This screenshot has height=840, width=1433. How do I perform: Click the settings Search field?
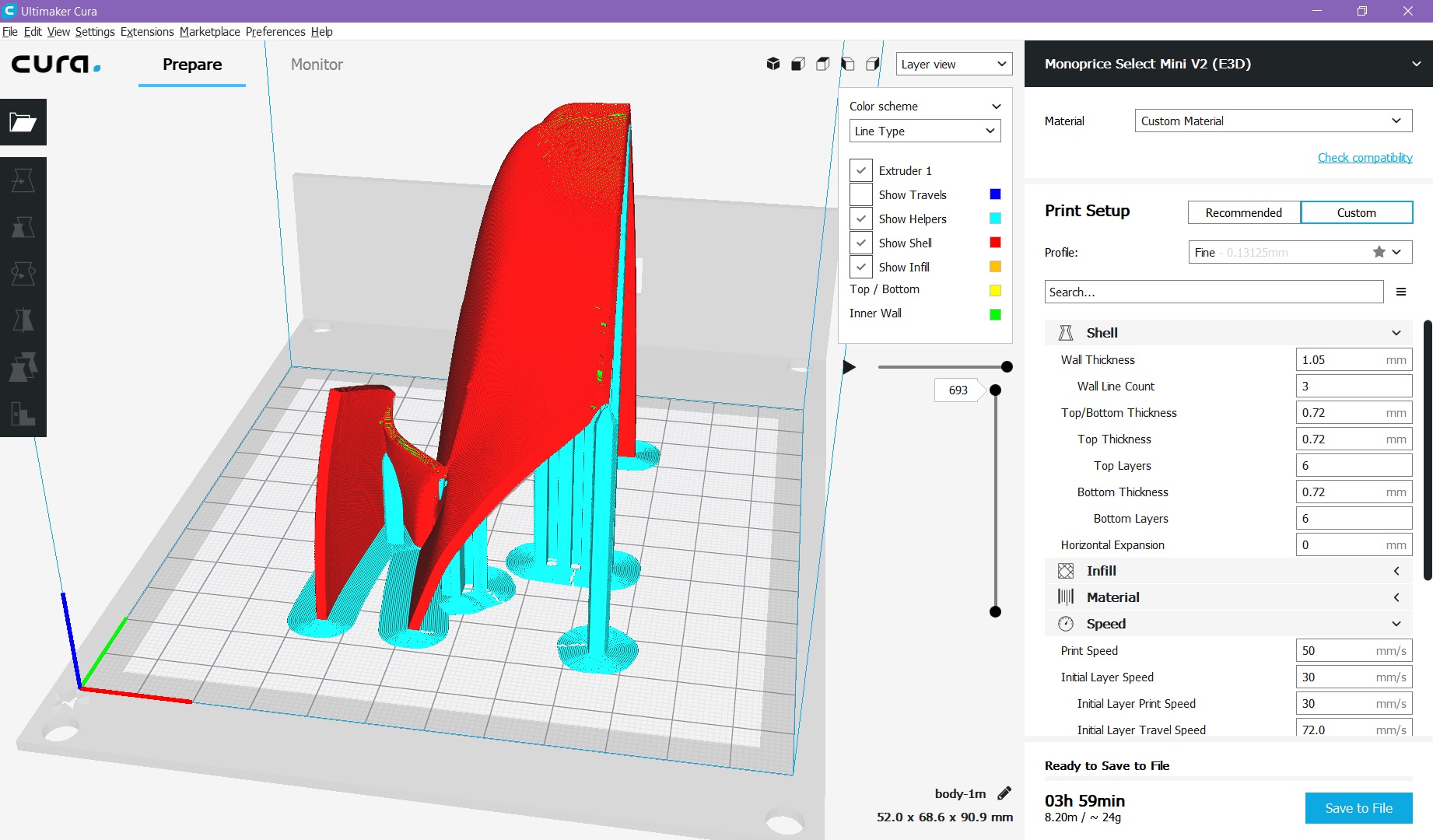coord(1214,292)
